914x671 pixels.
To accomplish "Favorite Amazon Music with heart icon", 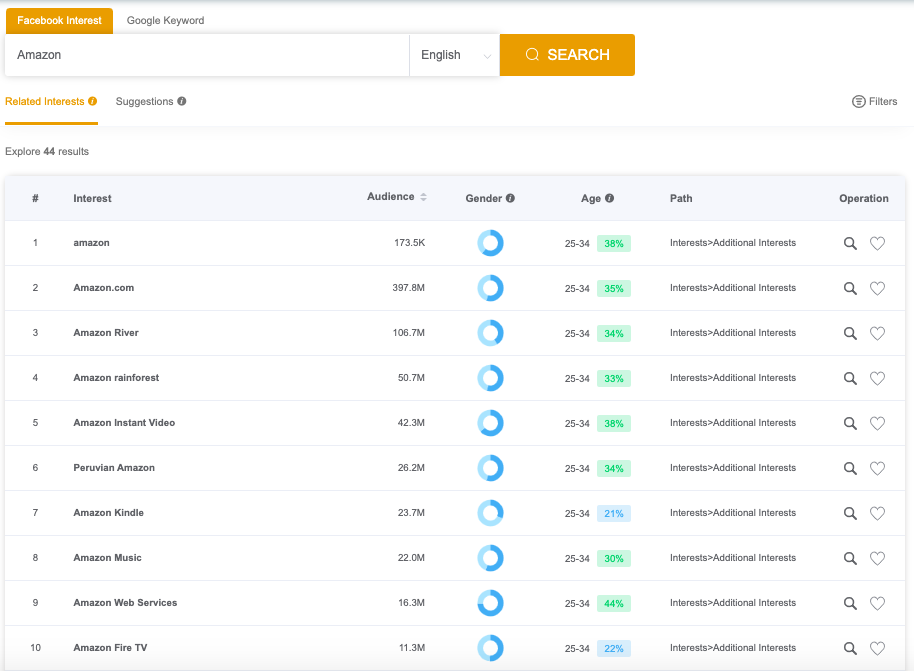I will 877,558.
